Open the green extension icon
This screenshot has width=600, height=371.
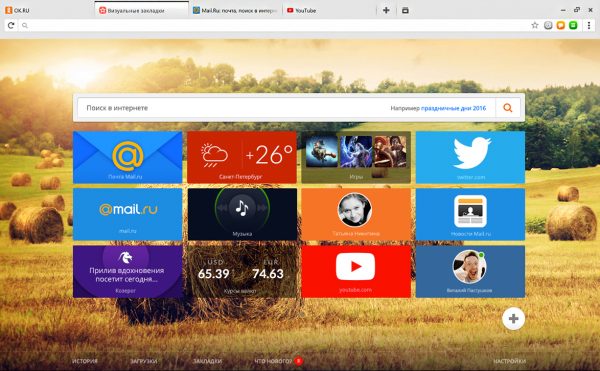point(573,25)
